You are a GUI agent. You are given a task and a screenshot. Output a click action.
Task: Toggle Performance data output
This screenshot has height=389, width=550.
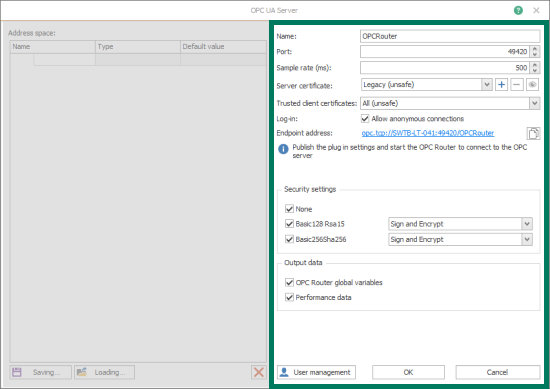(x=289, y=297)
